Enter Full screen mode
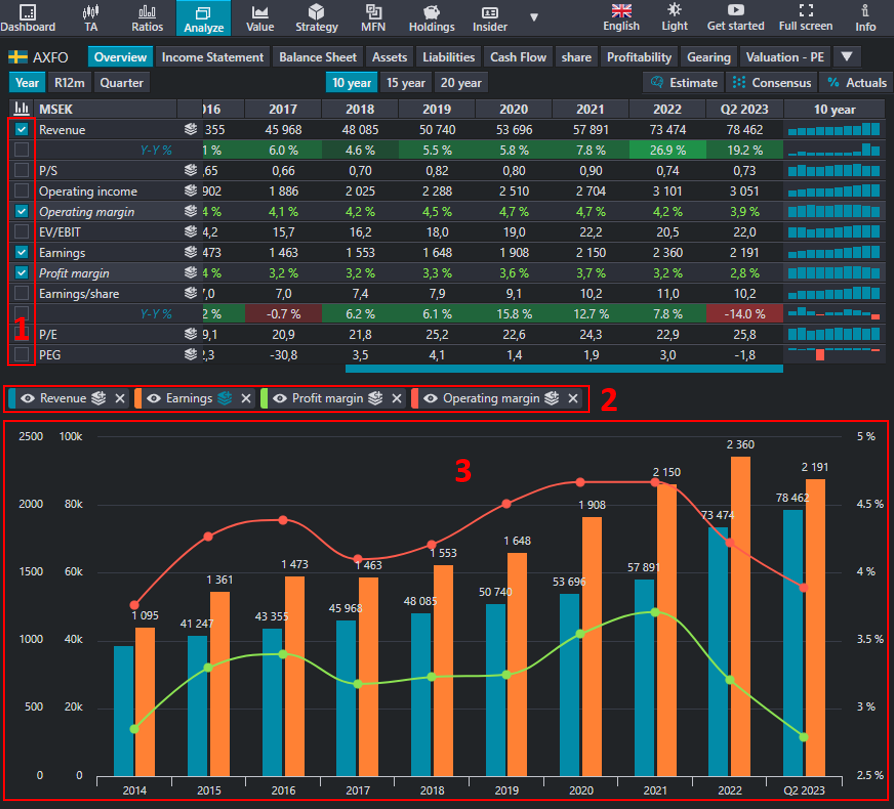The image size is (894, 809). tap(806, 17)
